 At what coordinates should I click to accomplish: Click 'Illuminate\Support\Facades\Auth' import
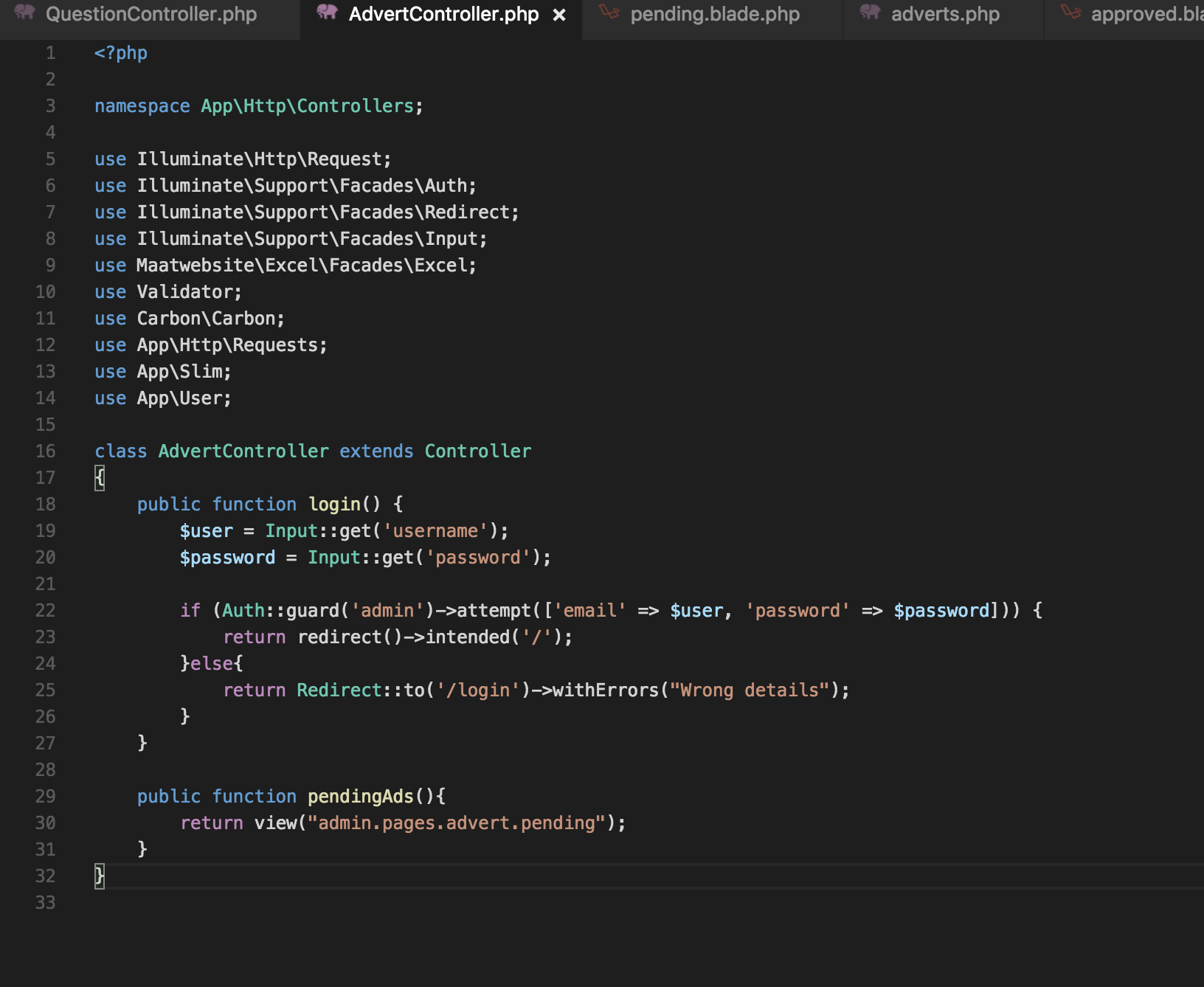coord(302,186)
